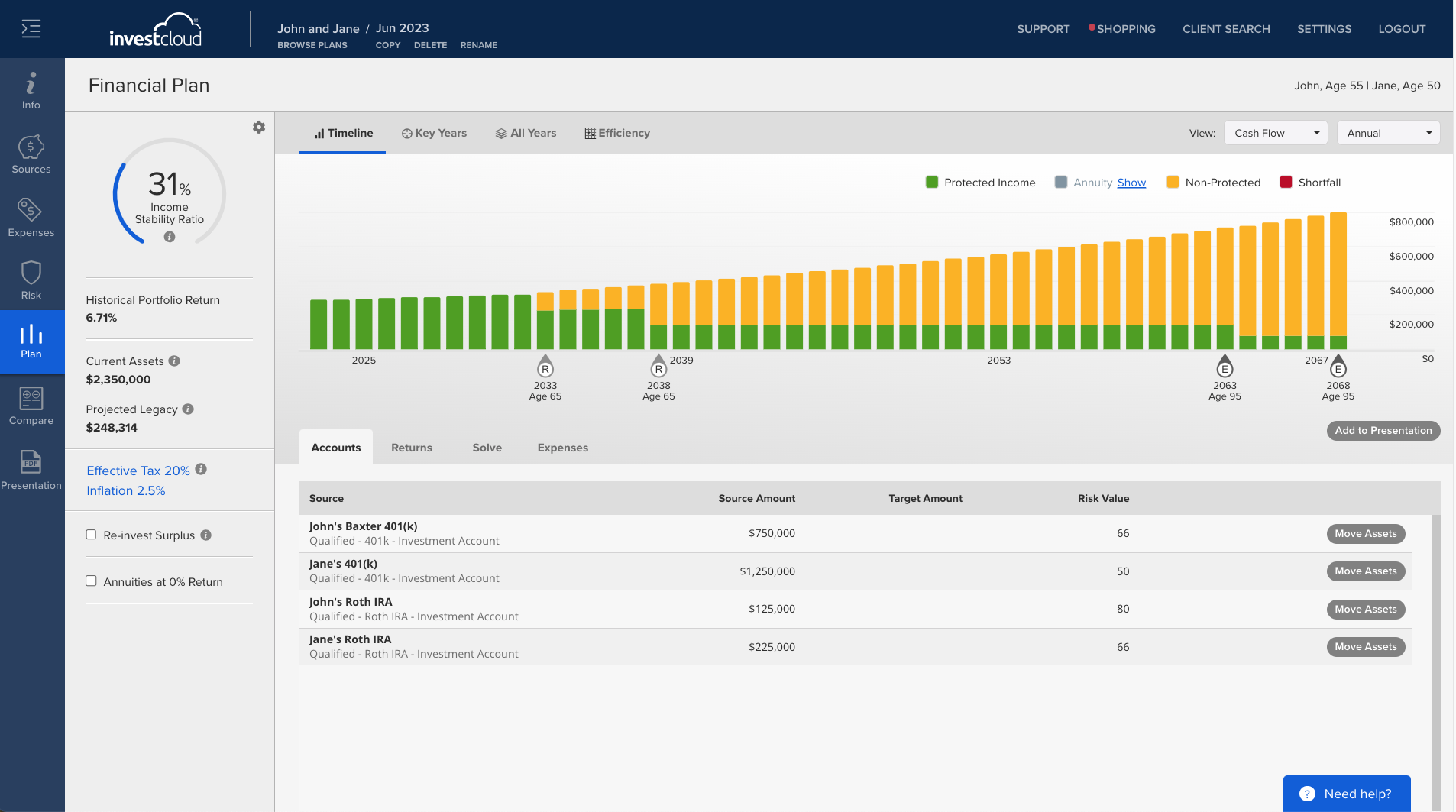Click Show link next to Annuity legend
The image size is (1456, 812).
(1131, 183)
